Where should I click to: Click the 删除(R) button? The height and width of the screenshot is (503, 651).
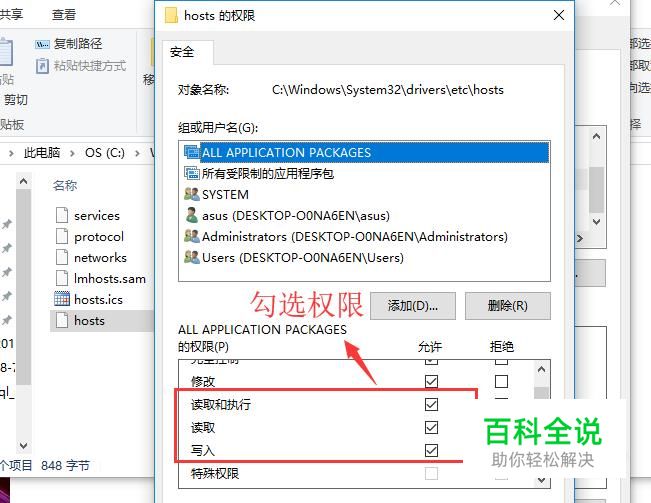(507, 306)
